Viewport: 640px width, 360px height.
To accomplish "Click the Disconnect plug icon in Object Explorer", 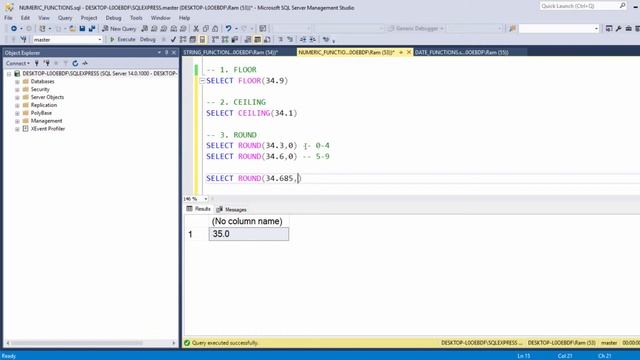I will point(47,63).
